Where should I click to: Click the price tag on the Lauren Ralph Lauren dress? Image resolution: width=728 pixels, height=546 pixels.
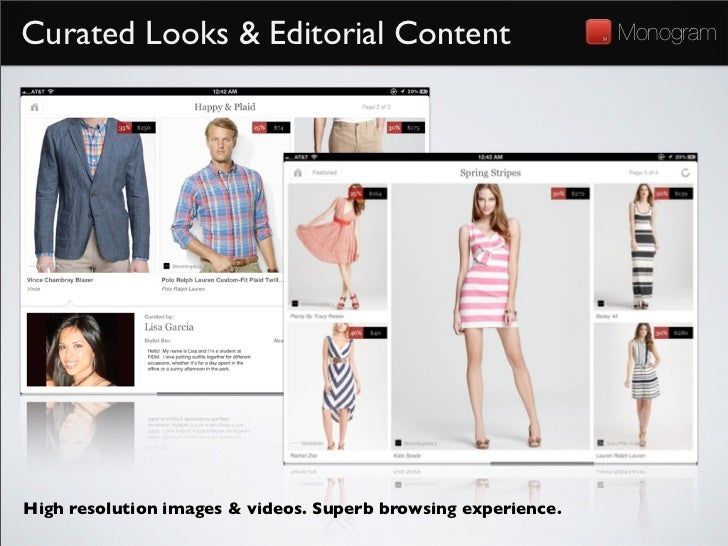click(674, 333)
